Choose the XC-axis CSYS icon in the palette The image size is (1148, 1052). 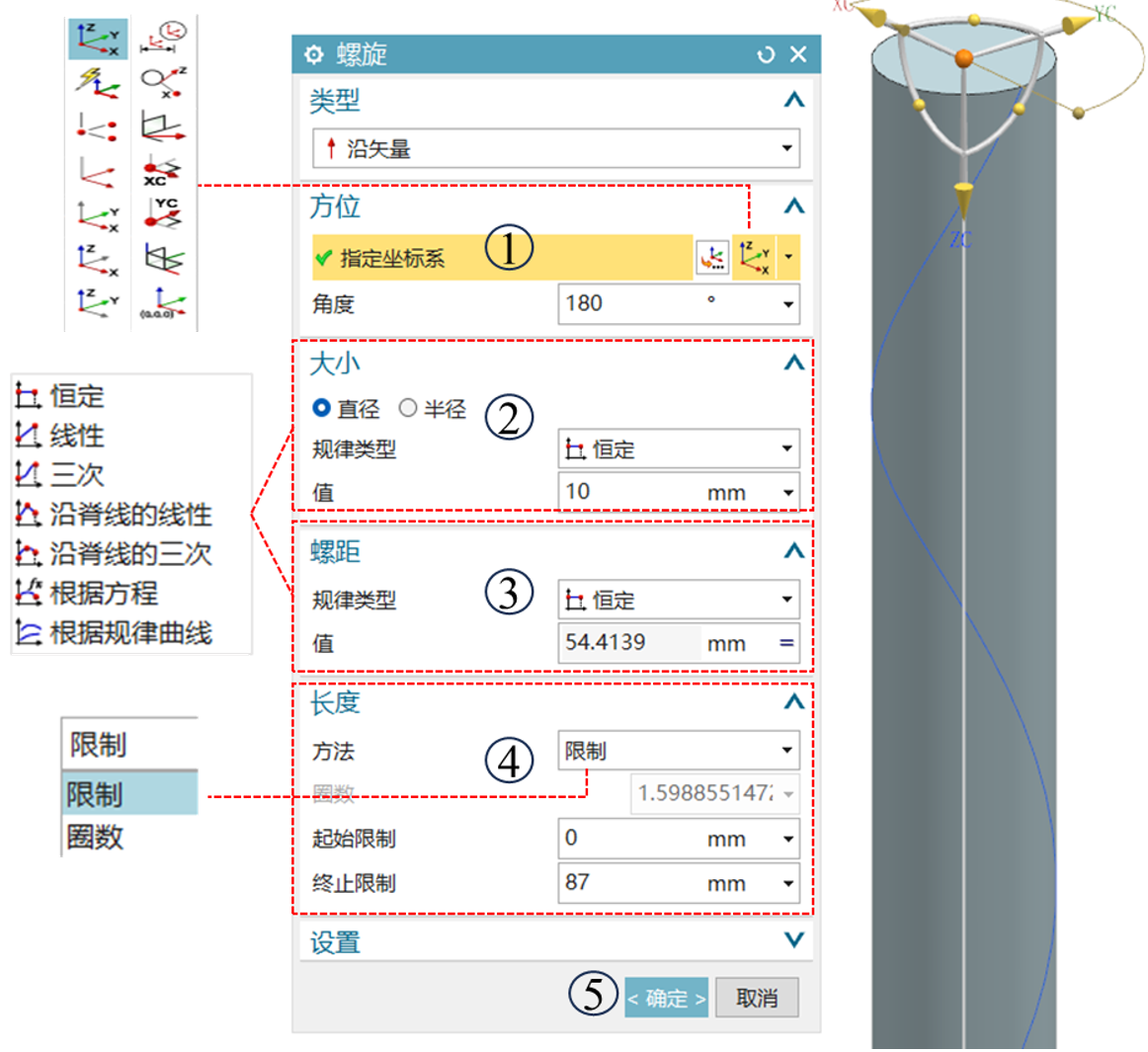pyautogui.click(x=163, y=171)
